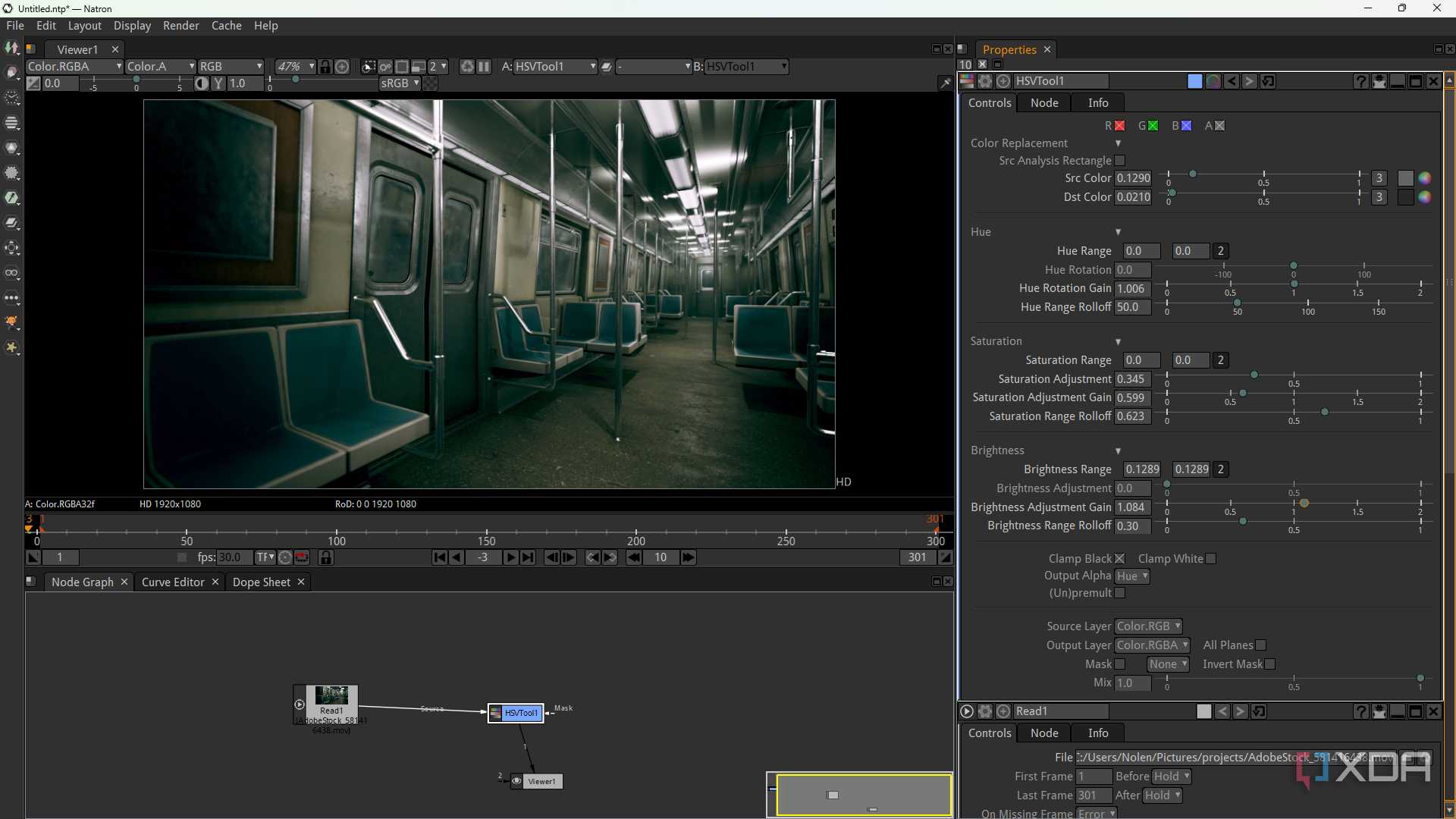
Task: Click HSVTool1 node color swatch button
Action: click(1195, 81)
